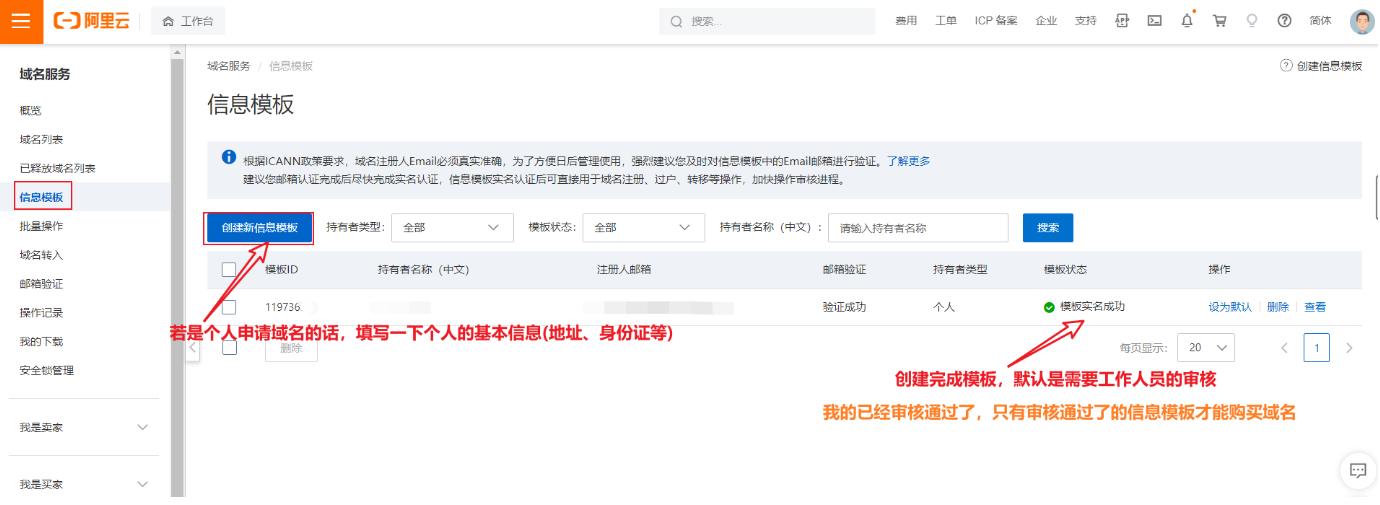The width and height of the screenshot is (1380, 505).
Task: Open the hamburger menu in the orange corner
Action: click(x=21, y=21)
